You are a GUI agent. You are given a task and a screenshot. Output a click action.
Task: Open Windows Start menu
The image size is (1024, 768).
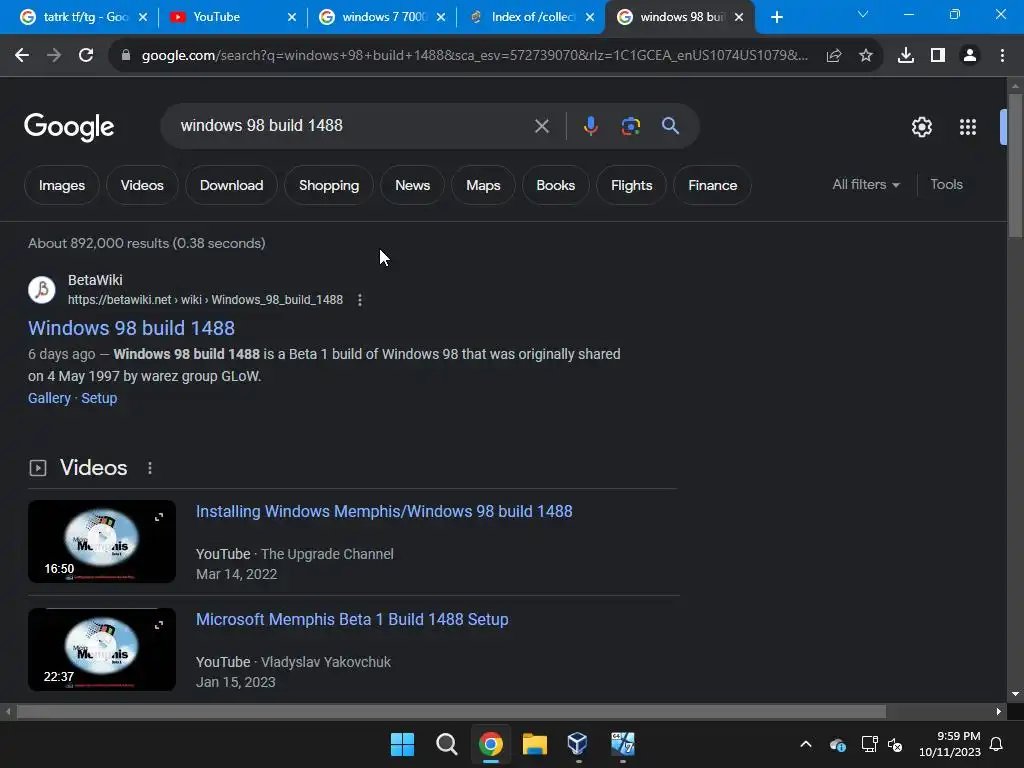tap(402, 744)
